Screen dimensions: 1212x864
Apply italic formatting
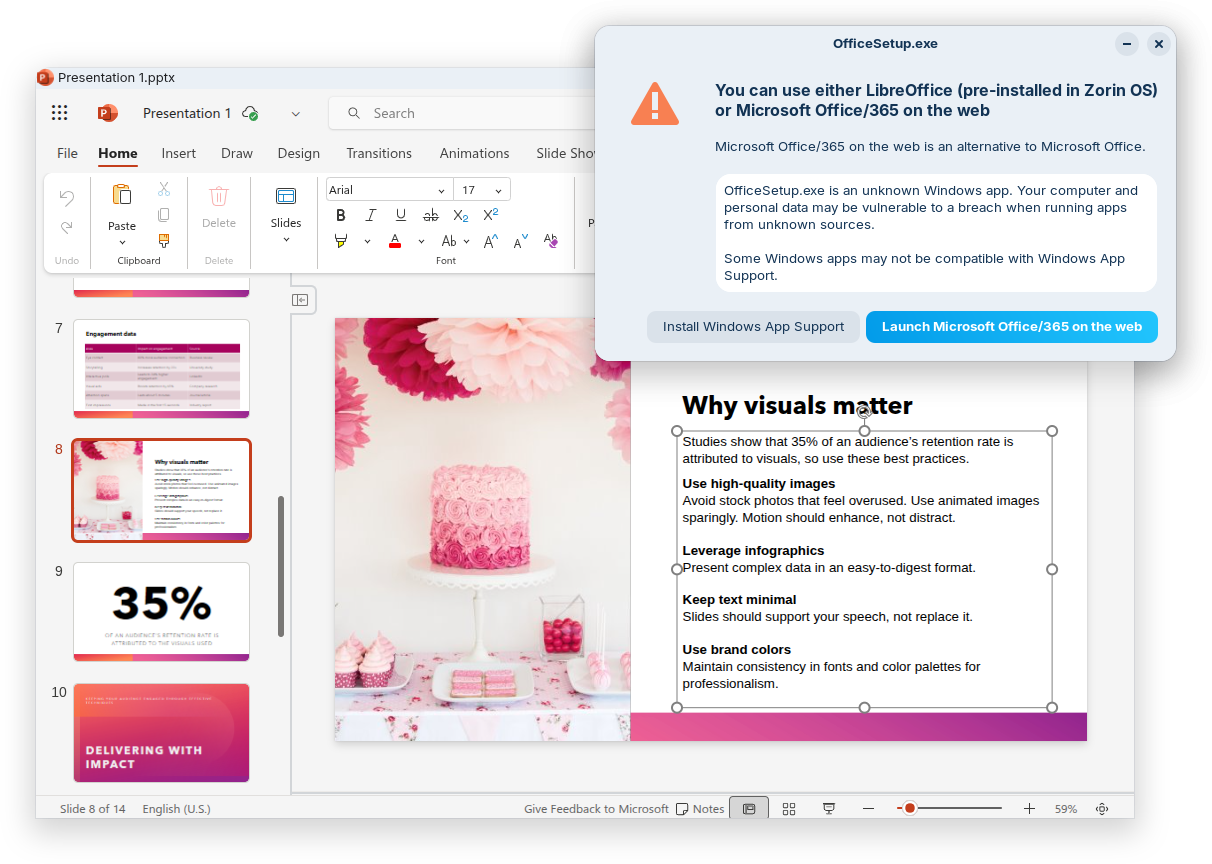(x=371, y=215)
